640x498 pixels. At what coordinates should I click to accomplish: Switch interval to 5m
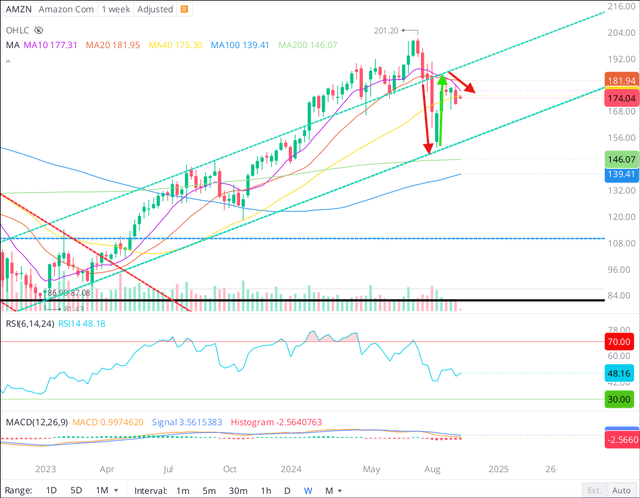pos(209,490)
